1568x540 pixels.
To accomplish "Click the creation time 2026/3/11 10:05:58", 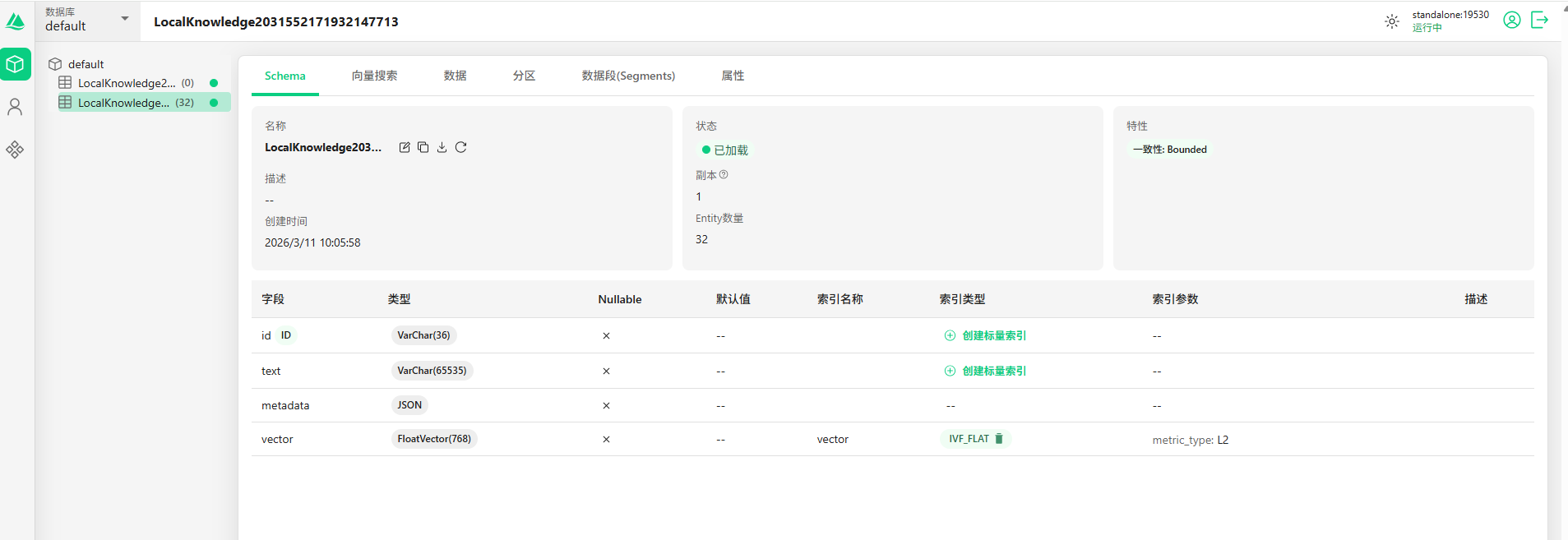I will click(x=312, y=242).
